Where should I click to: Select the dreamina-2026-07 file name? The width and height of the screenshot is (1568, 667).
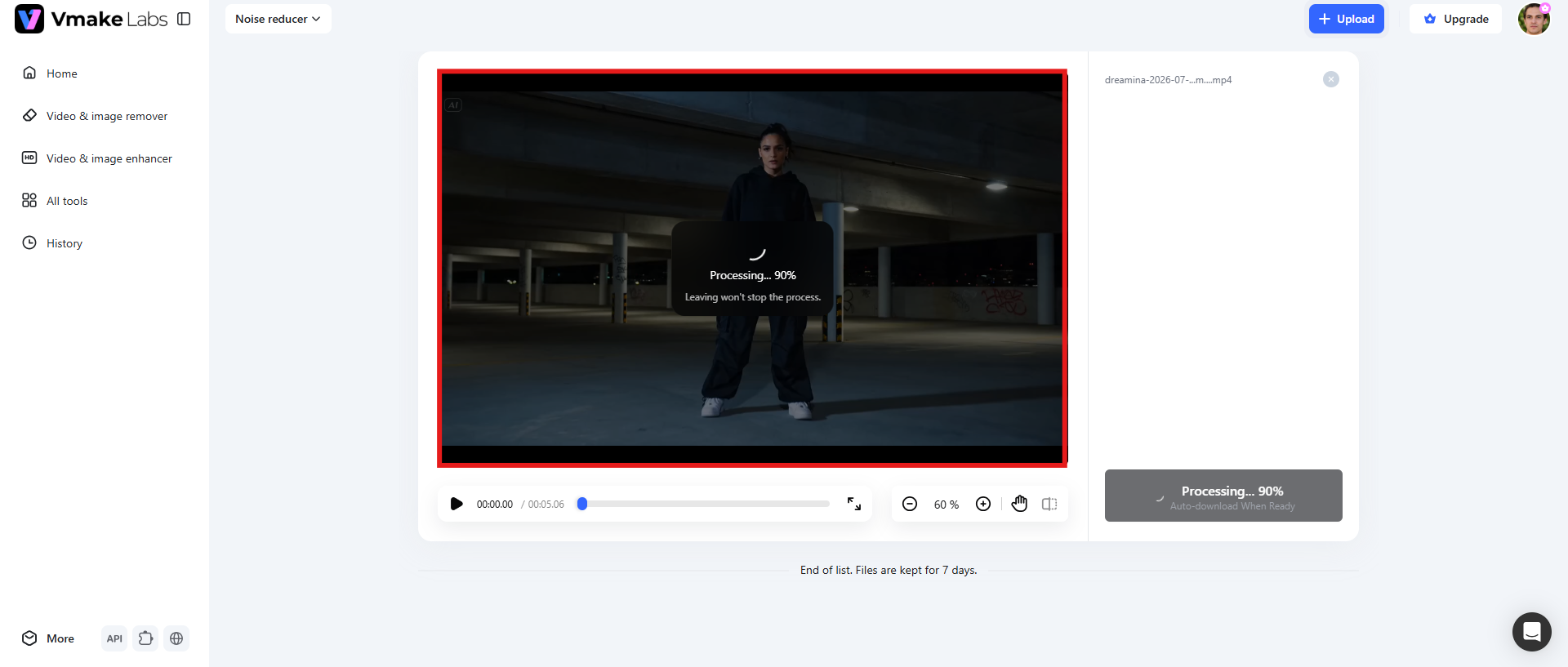click(1168, 80)
